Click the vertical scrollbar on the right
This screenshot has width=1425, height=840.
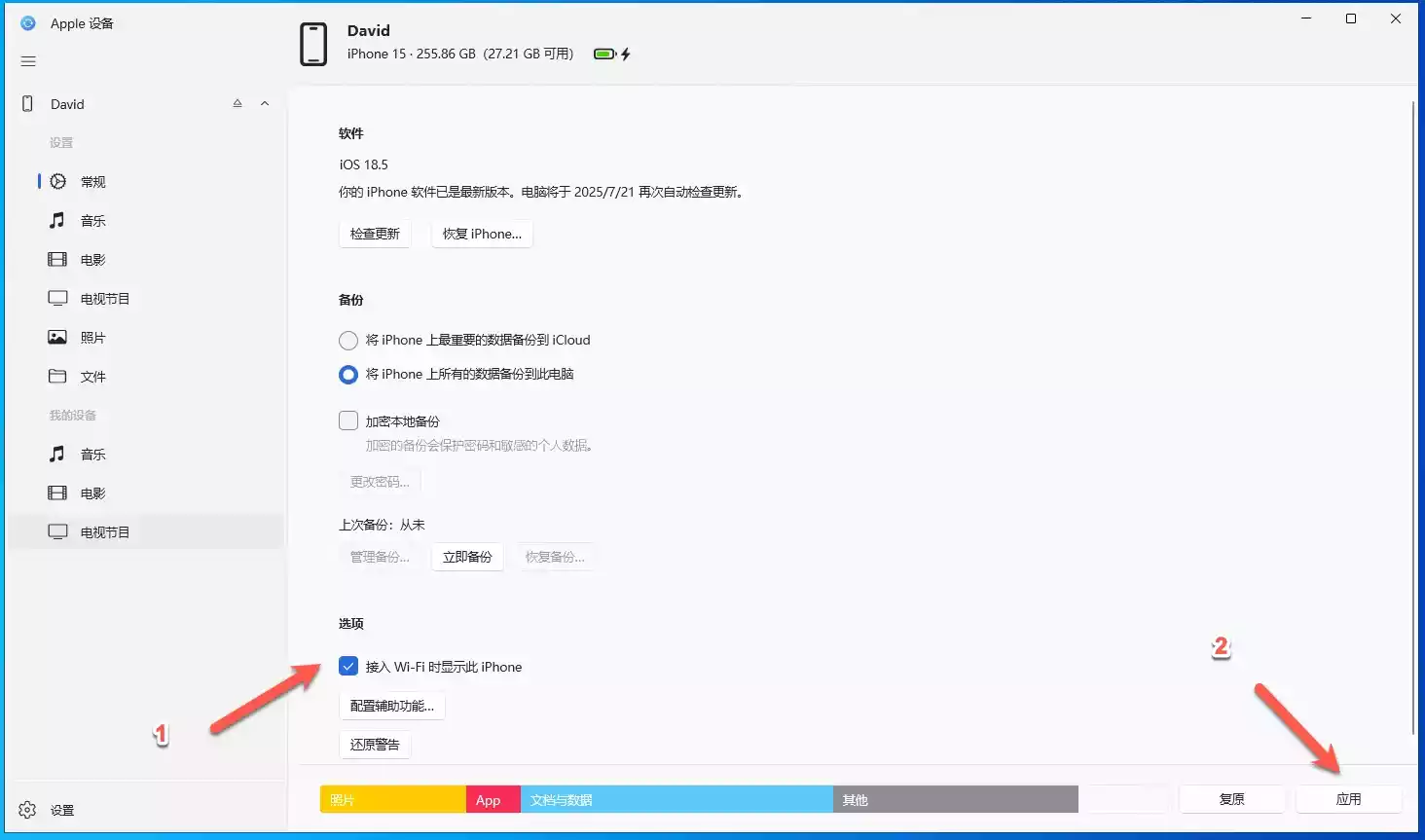coord(1413,417)
